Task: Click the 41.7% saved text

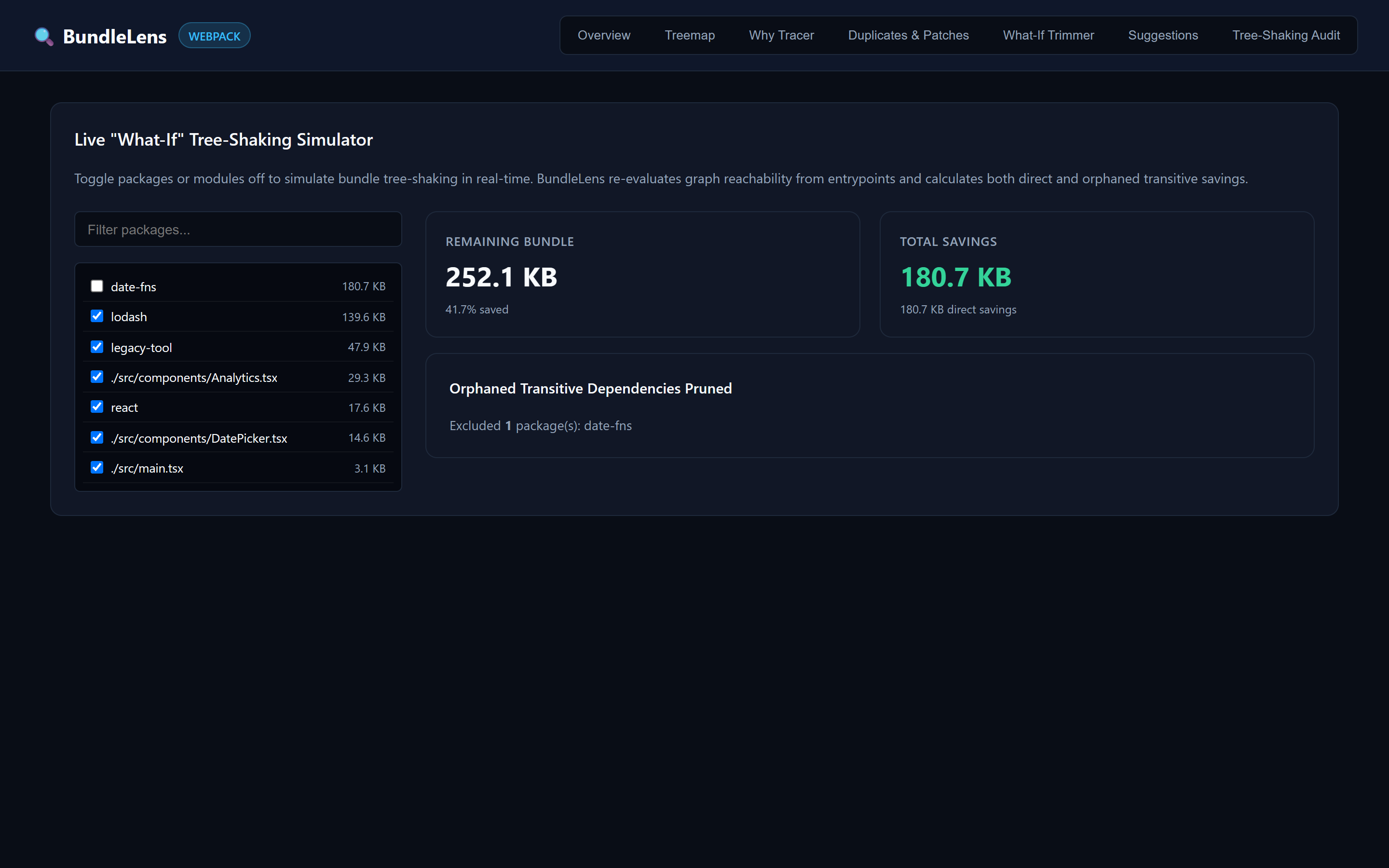Action: point(477,310)
